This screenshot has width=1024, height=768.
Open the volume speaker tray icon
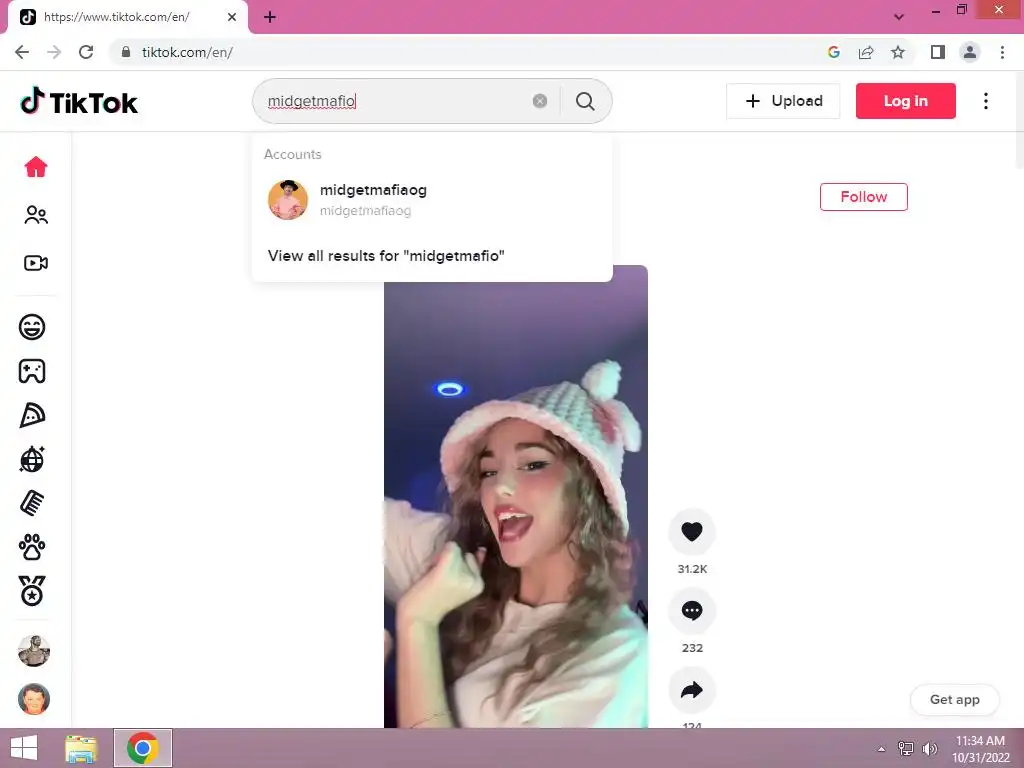pos(929,749)
